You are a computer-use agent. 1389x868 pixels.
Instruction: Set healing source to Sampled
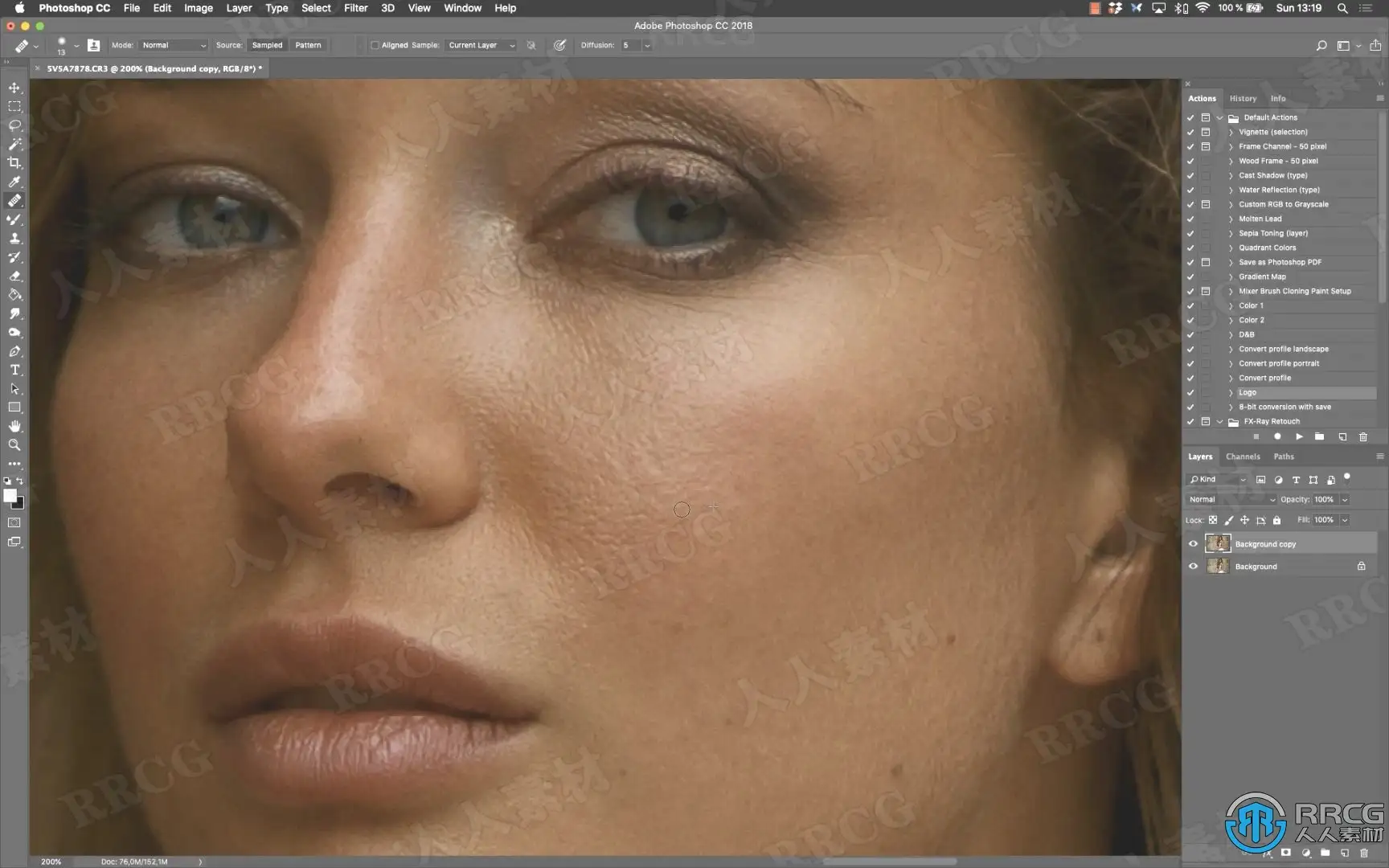click(x=267, y=46)
